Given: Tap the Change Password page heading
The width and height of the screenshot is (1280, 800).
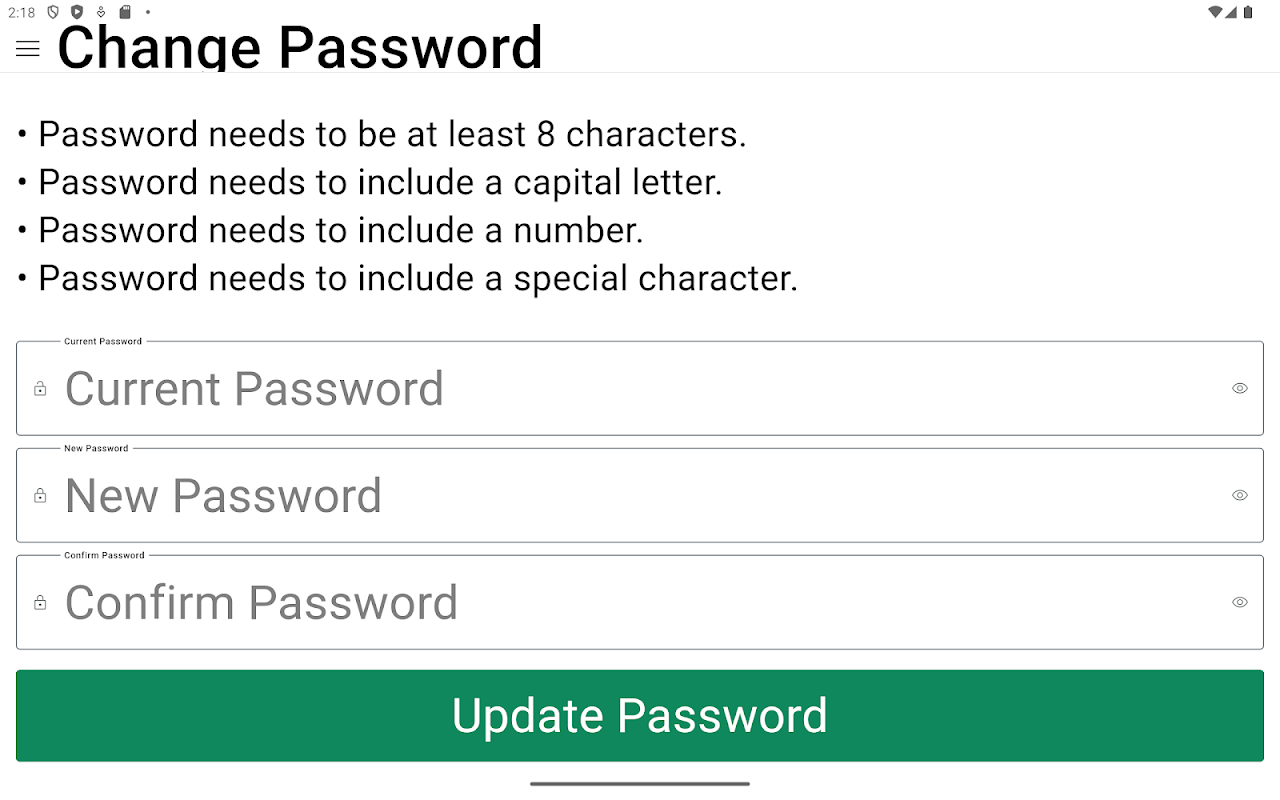Looking at the screenshot, I should click(300, 47).
